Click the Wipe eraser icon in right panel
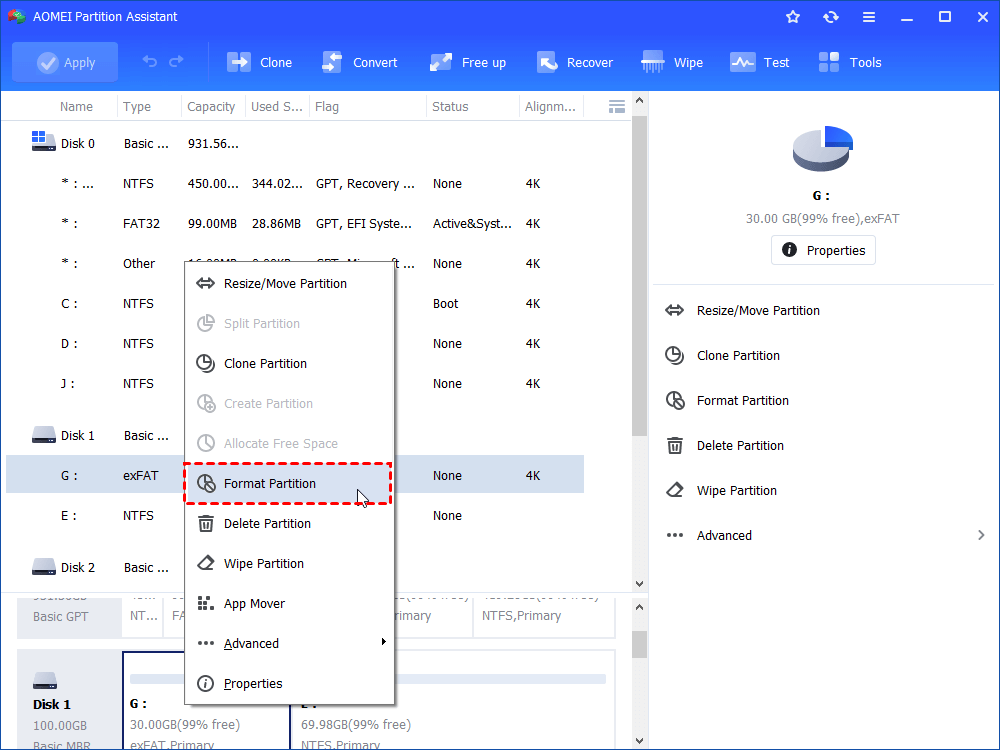Image resolution: width=1000 pixels, height=750 pixels. coord(675,490)
